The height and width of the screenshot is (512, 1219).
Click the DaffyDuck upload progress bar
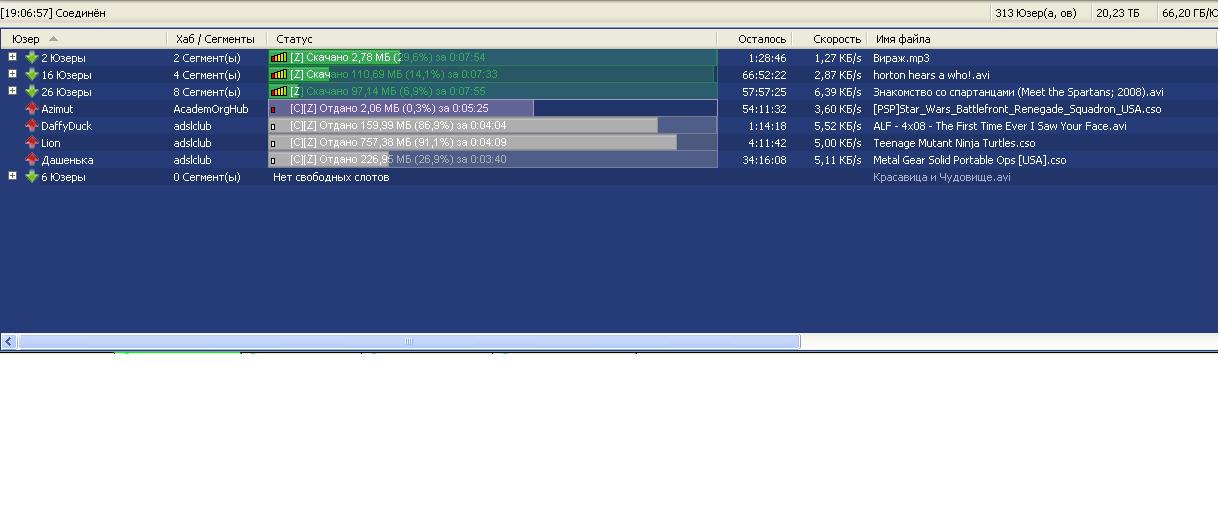pos(492,126)
